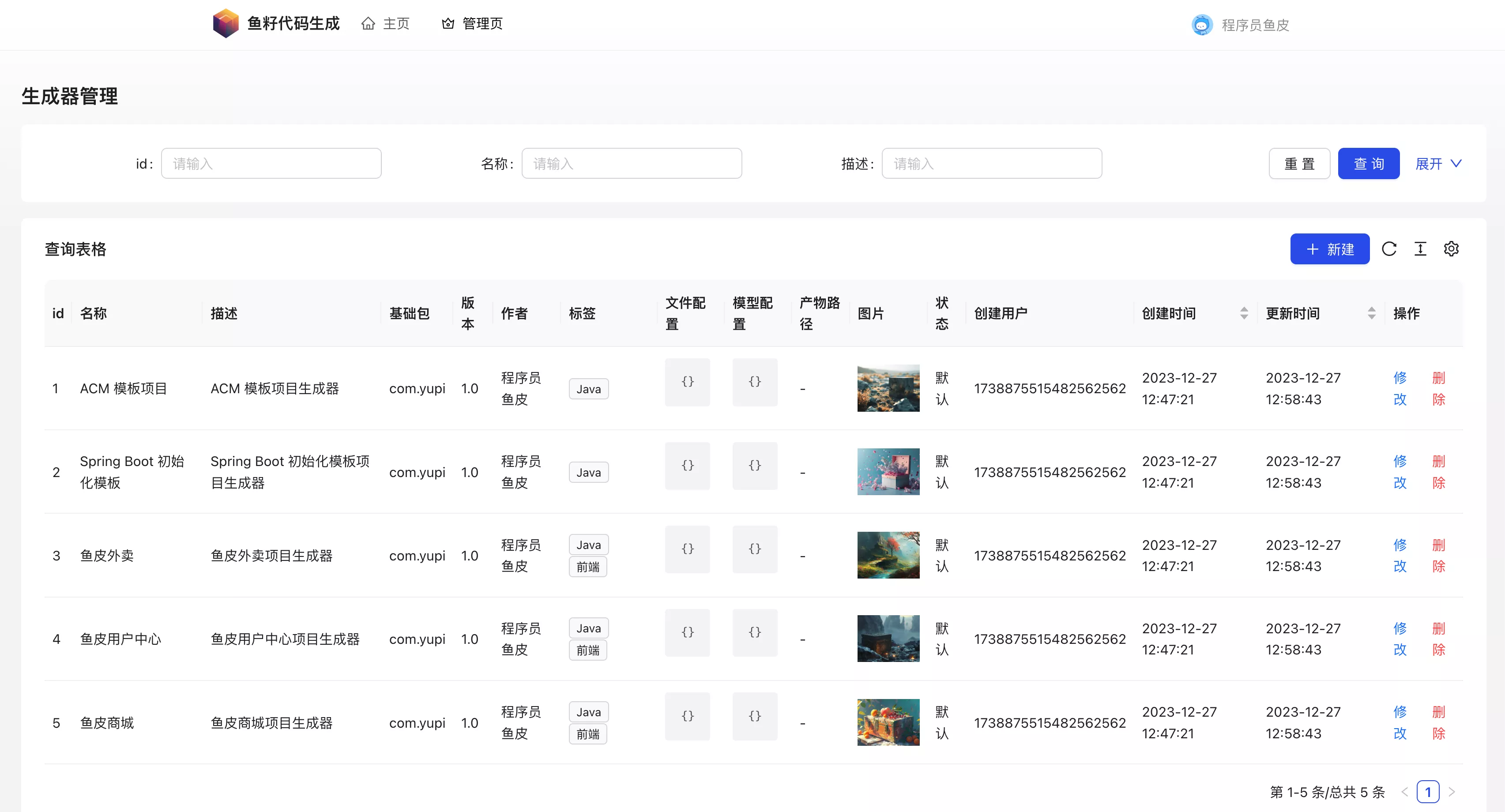Click 删除 for 鱼皮用户中心
The width and height of the screenshot is (1505, 812).
click(x=1438, y=639)
